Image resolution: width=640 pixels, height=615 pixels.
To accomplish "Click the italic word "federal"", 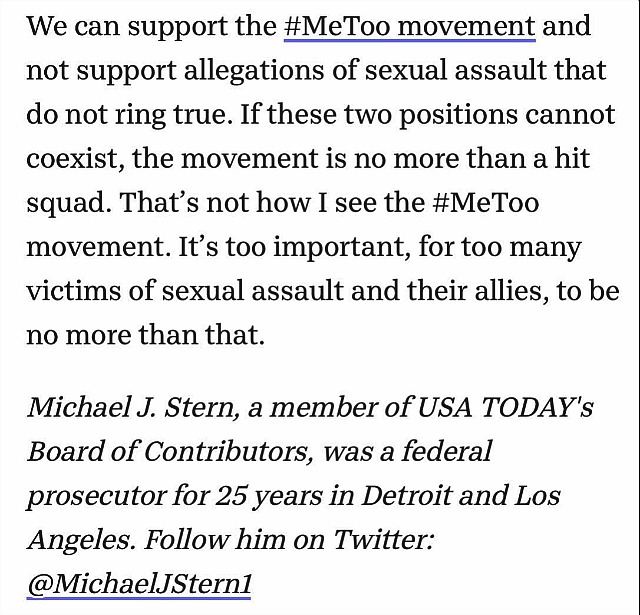I will tap(446, 451).
